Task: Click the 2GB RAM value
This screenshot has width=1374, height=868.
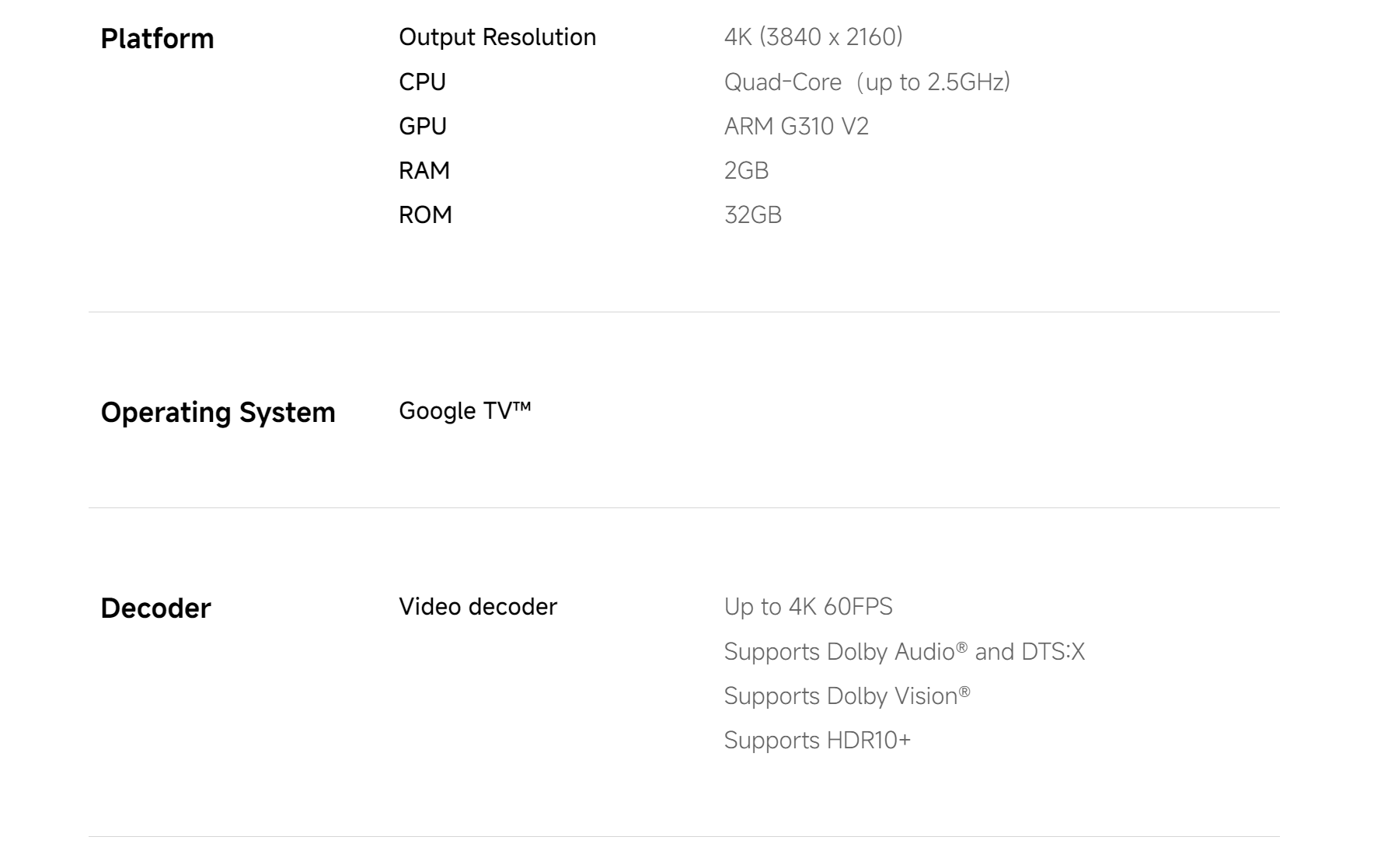Action: (x=745, y=170)
